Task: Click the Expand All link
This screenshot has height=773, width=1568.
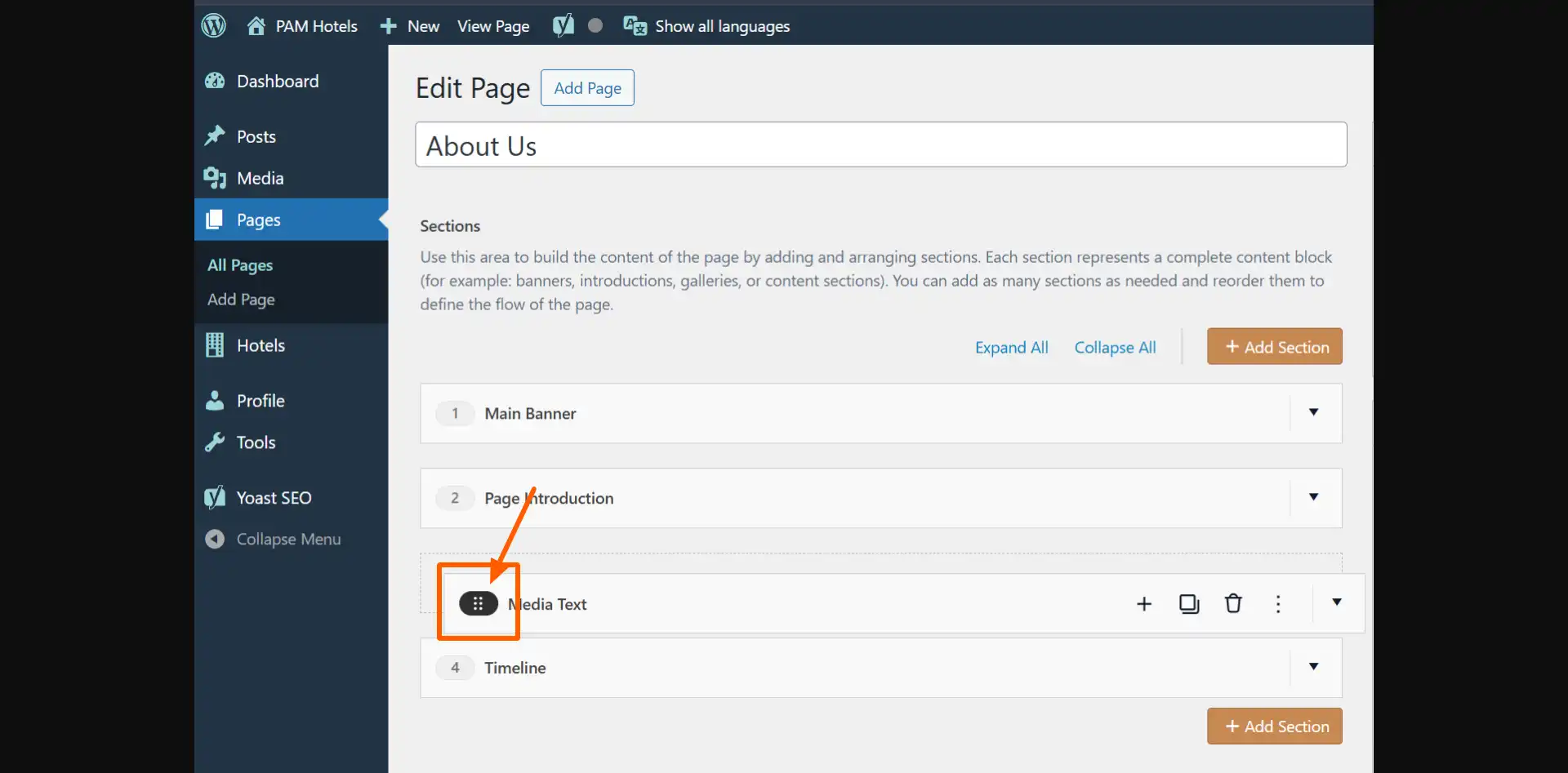Action: [1011, 348]
